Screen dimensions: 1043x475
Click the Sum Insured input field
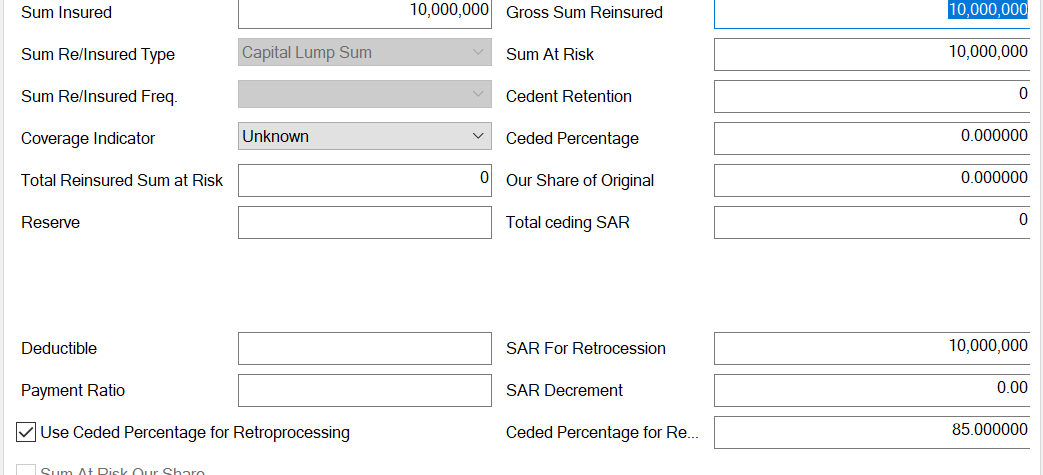pyautogui.click(x=365, y=12)
